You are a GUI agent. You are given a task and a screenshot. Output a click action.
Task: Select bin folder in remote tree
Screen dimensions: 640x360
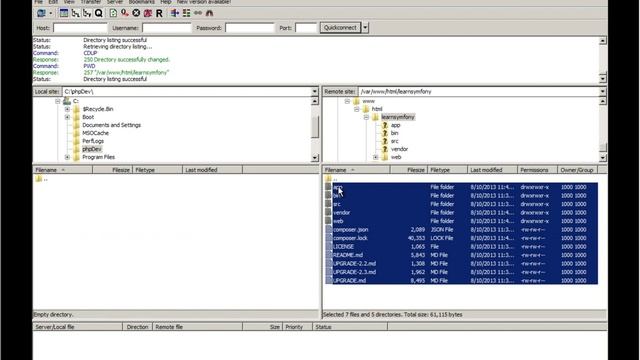[394, 133]
